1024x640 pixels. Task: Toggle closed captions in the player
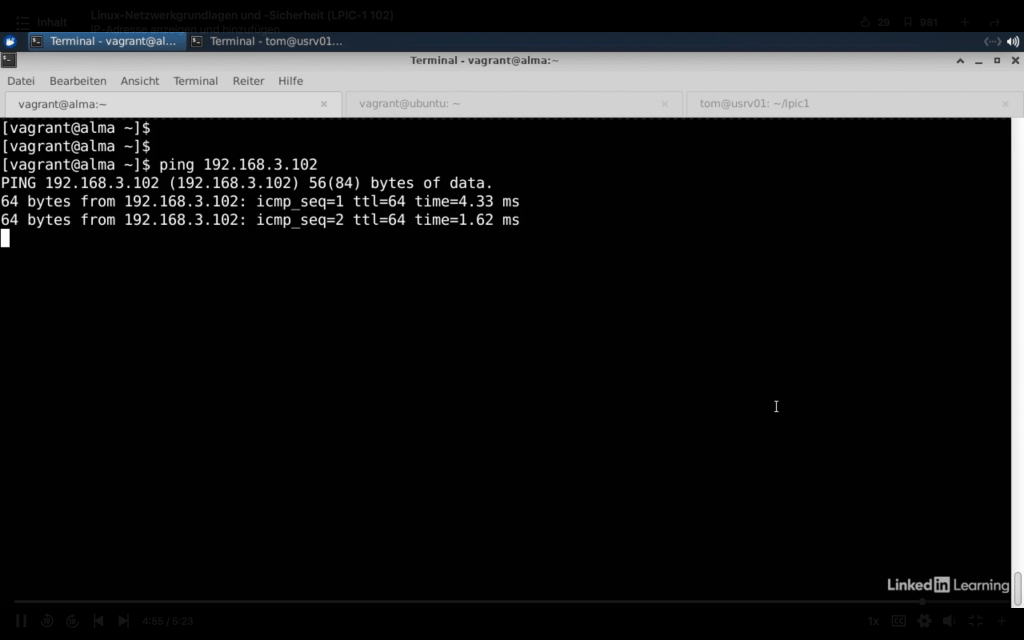click(899, 621)
